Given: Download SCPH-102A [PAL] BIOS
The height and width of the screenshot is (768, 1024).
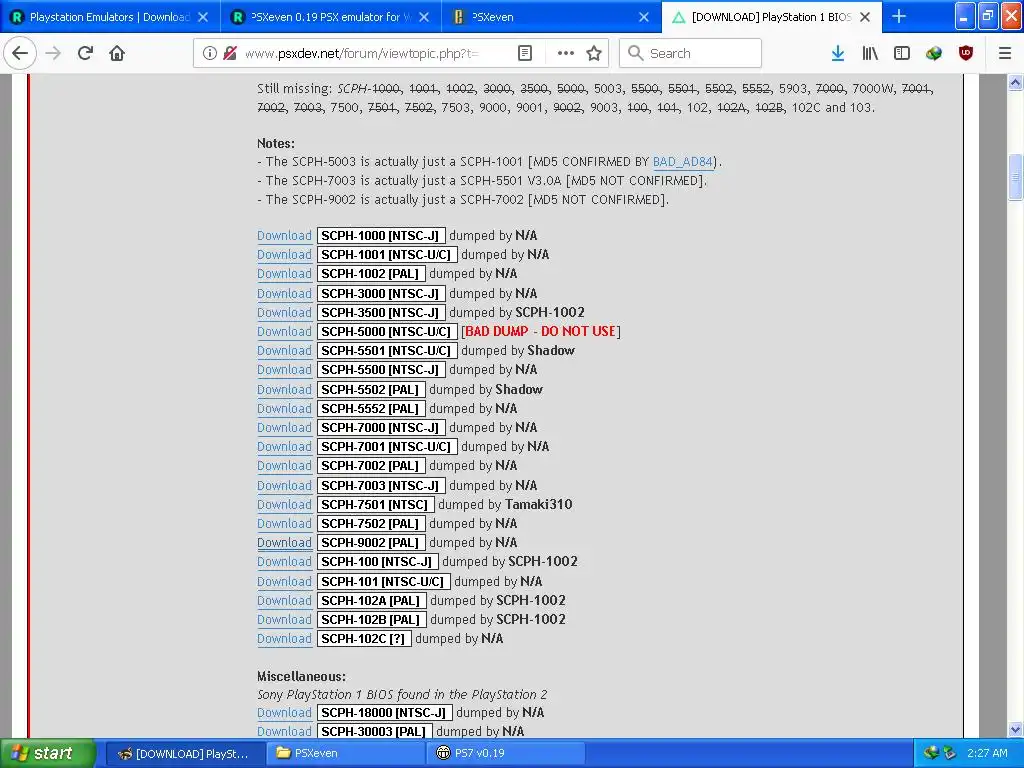Looking at the screenshot, I should (284, 601).
